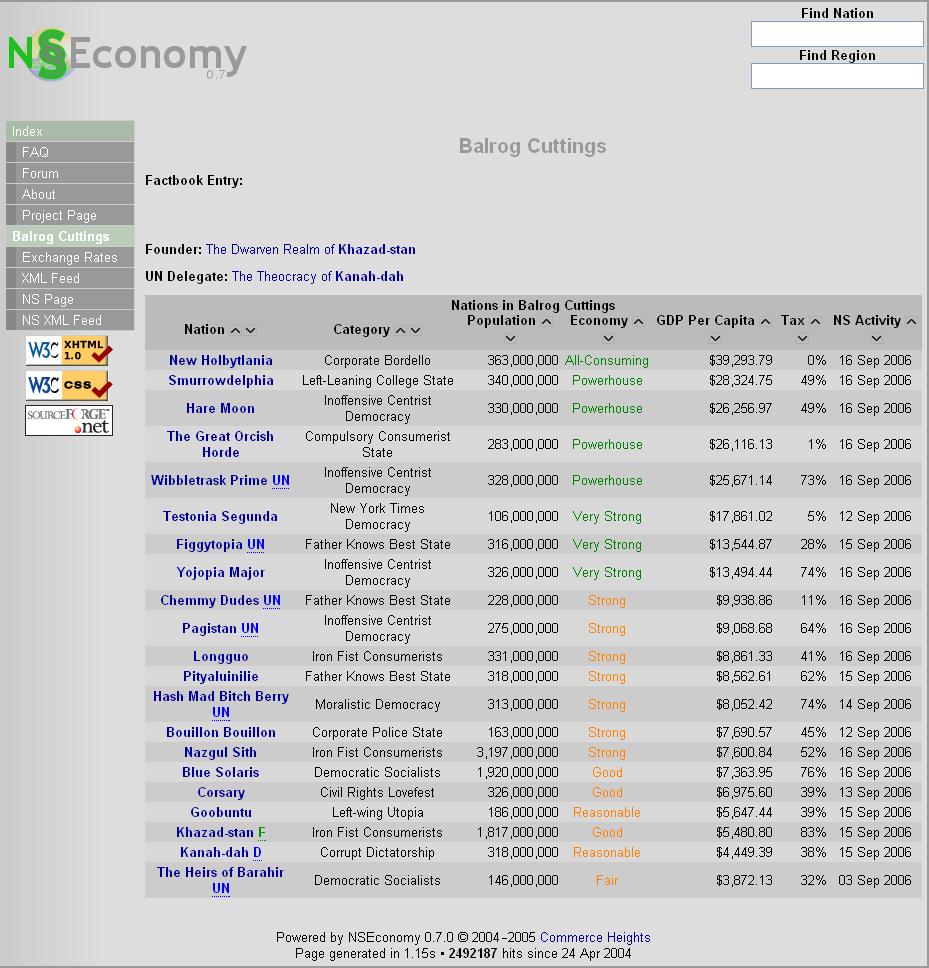The width and height of the screenshot is (929, 968).
Task: Click the Commerce Heights footer link
Action: coord(595,937)
